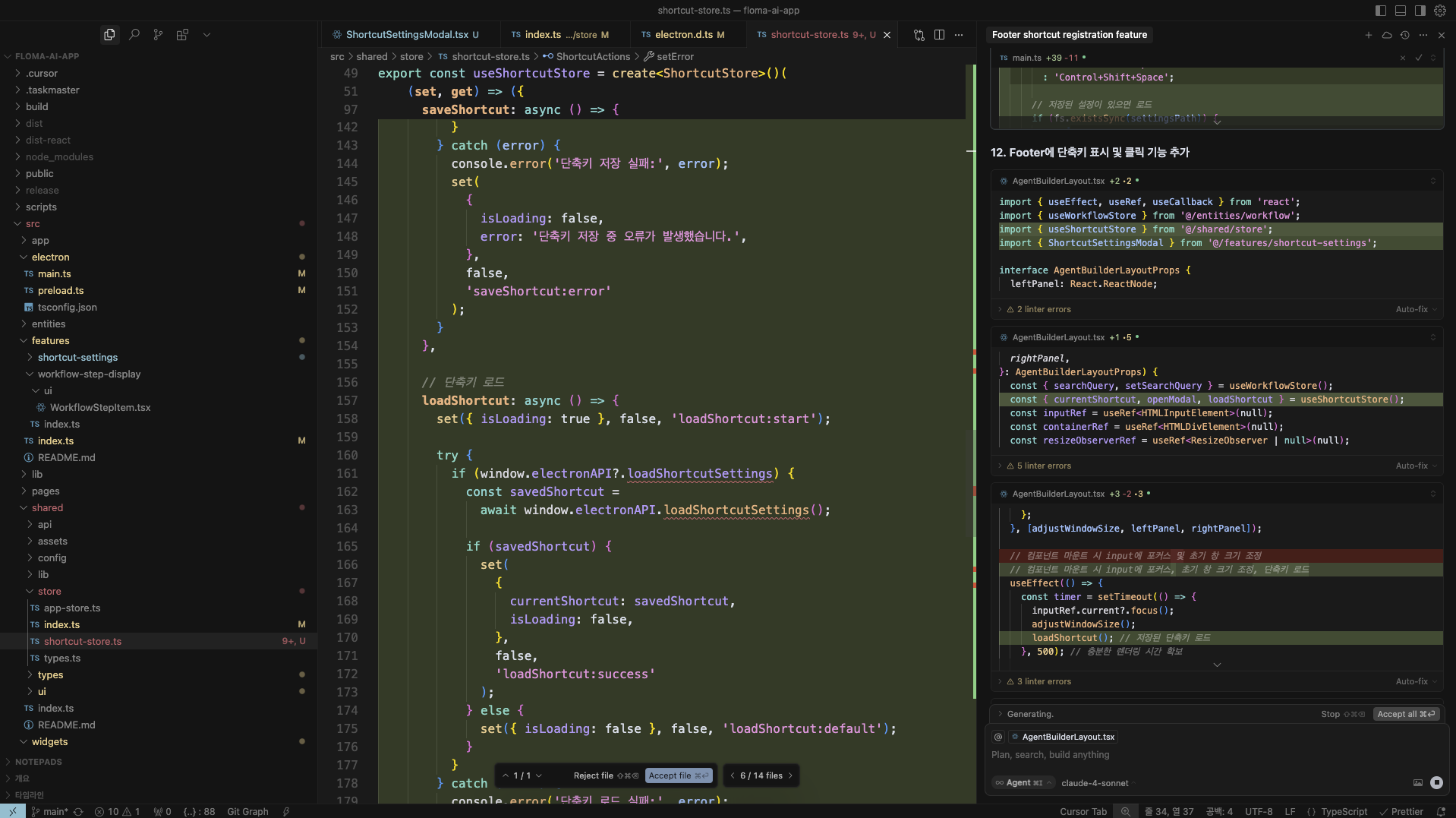The height and width of the screenshot is (818, 1456).
Task: Click AgentBuilderLayout.tsx context chip
Action: click(1063, 737)
